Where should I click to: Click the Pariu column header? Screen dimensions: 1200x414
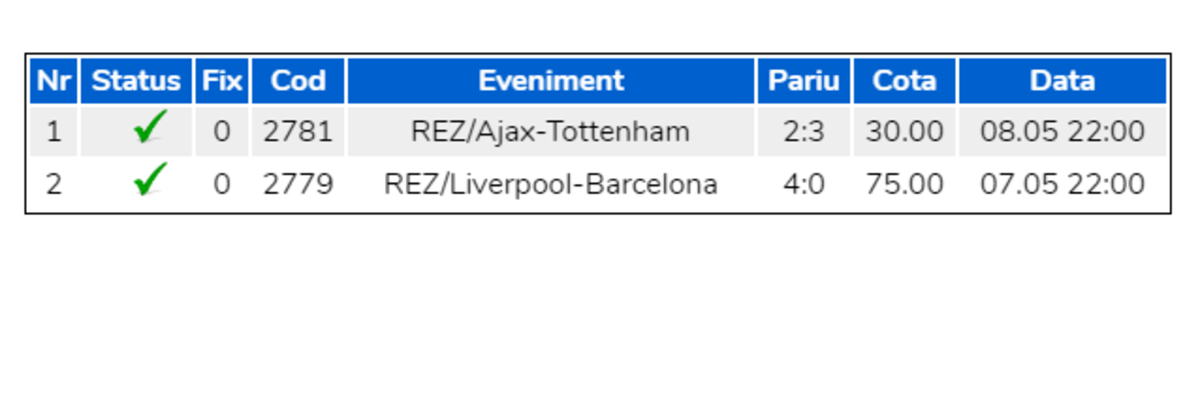click(804, 81)
